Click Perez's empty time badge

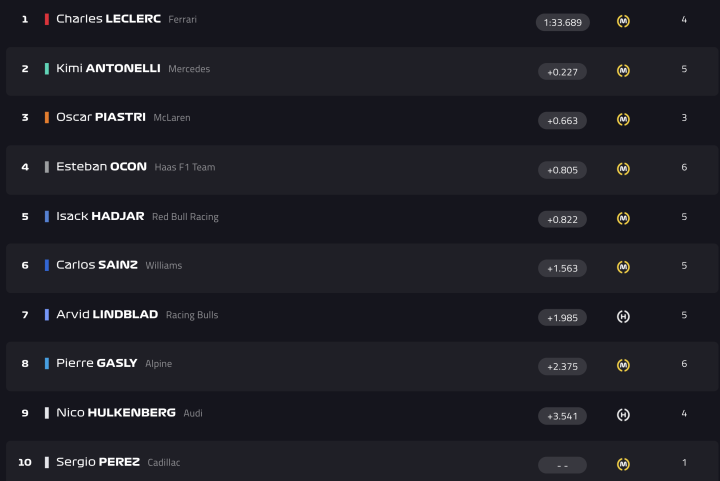click(562, 465)
